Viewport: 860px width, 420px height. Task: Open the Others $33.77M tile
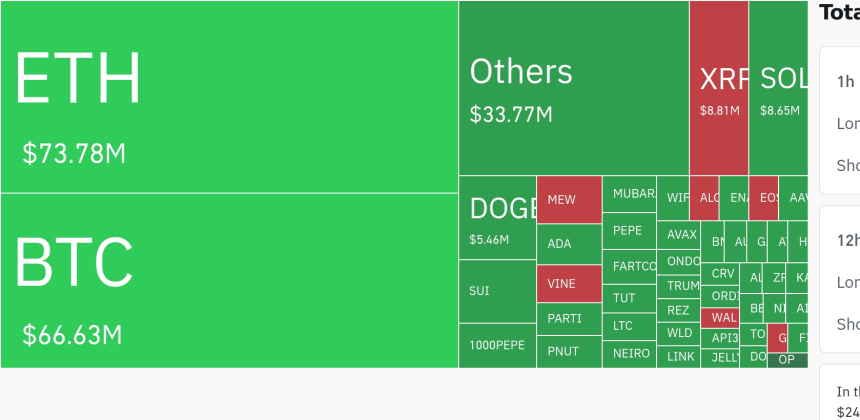(x=573, y=88)
